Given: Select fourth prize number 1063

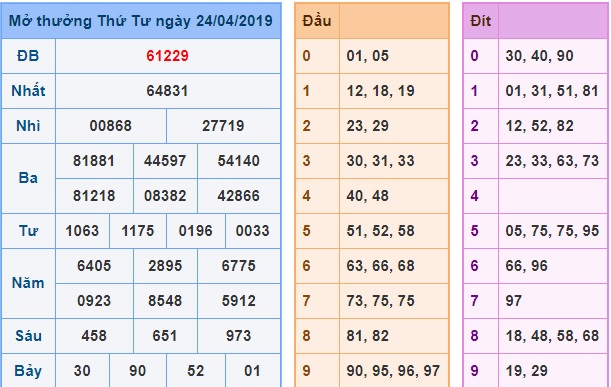Looking at the screenshot, I should (x=82, y=231).
